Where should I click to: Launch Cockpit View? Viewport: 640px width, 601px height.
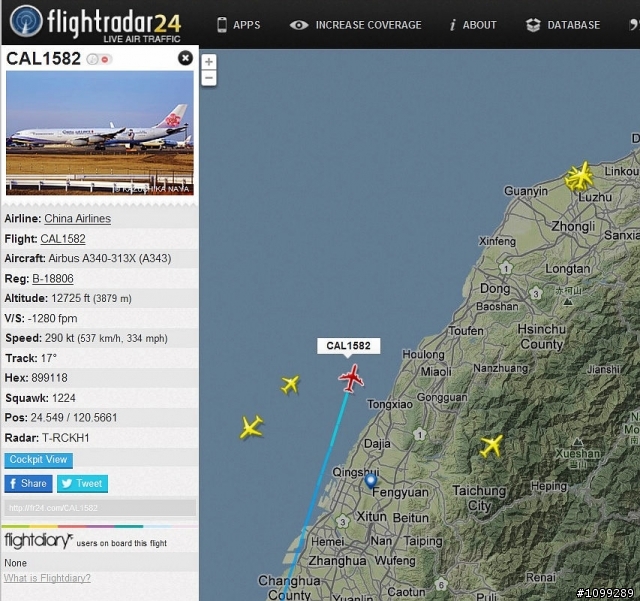(x=39, y=460)
